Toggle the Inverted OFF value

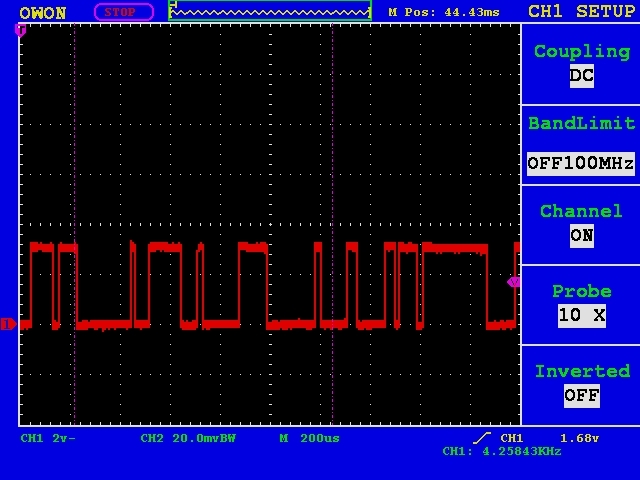pyautogui.click(x=582, y=395)
